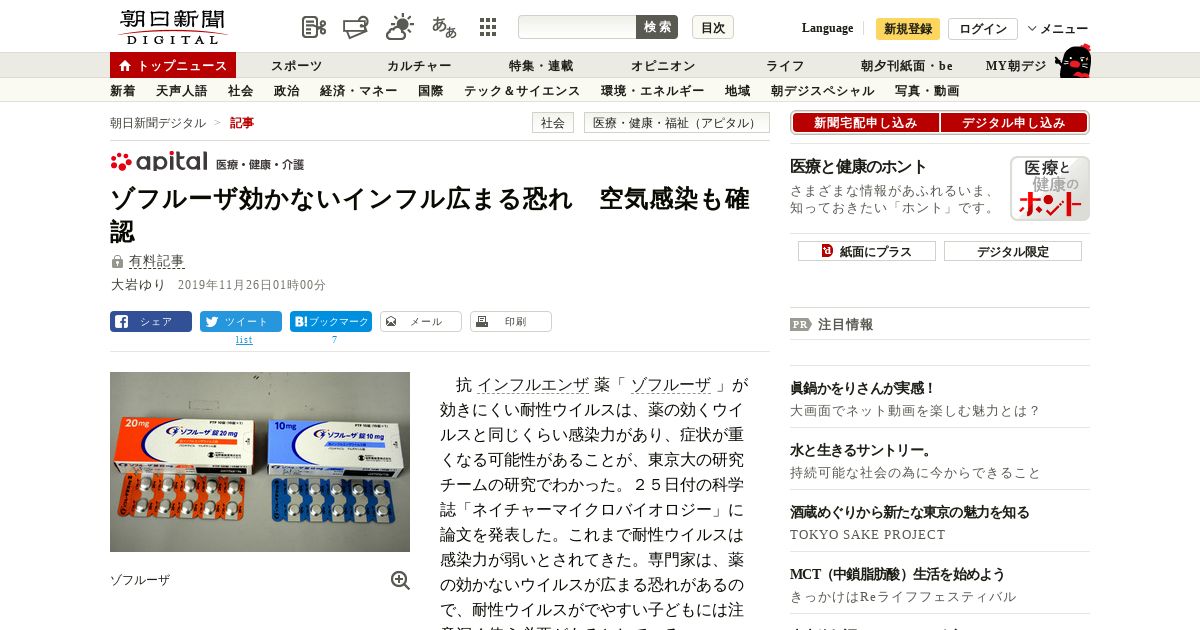Click the apital logo

pos(159,162)
